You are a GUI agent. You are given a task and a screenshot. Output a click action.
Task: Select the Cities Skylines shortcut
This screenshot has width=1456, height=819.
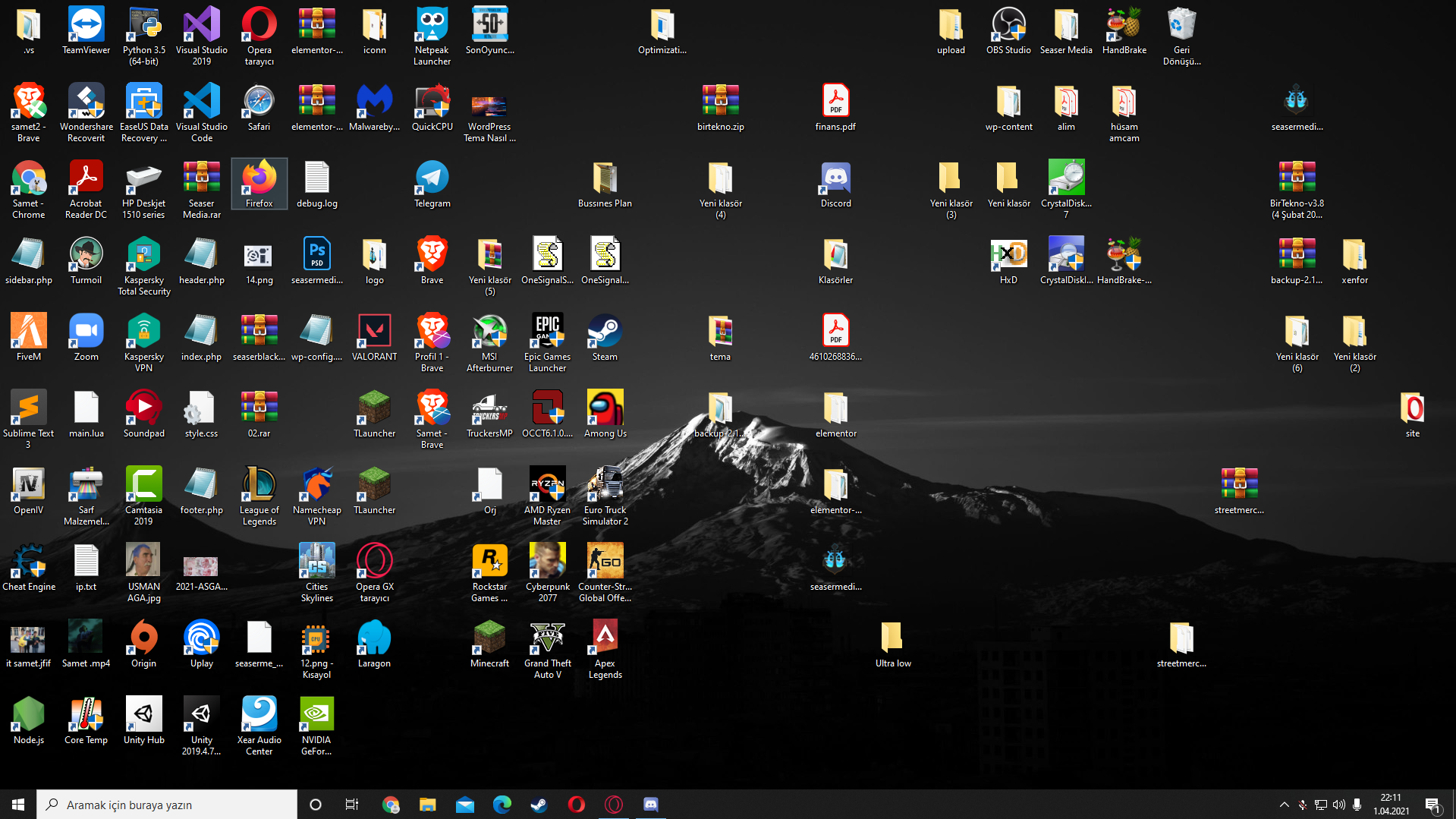click(316, 573)
